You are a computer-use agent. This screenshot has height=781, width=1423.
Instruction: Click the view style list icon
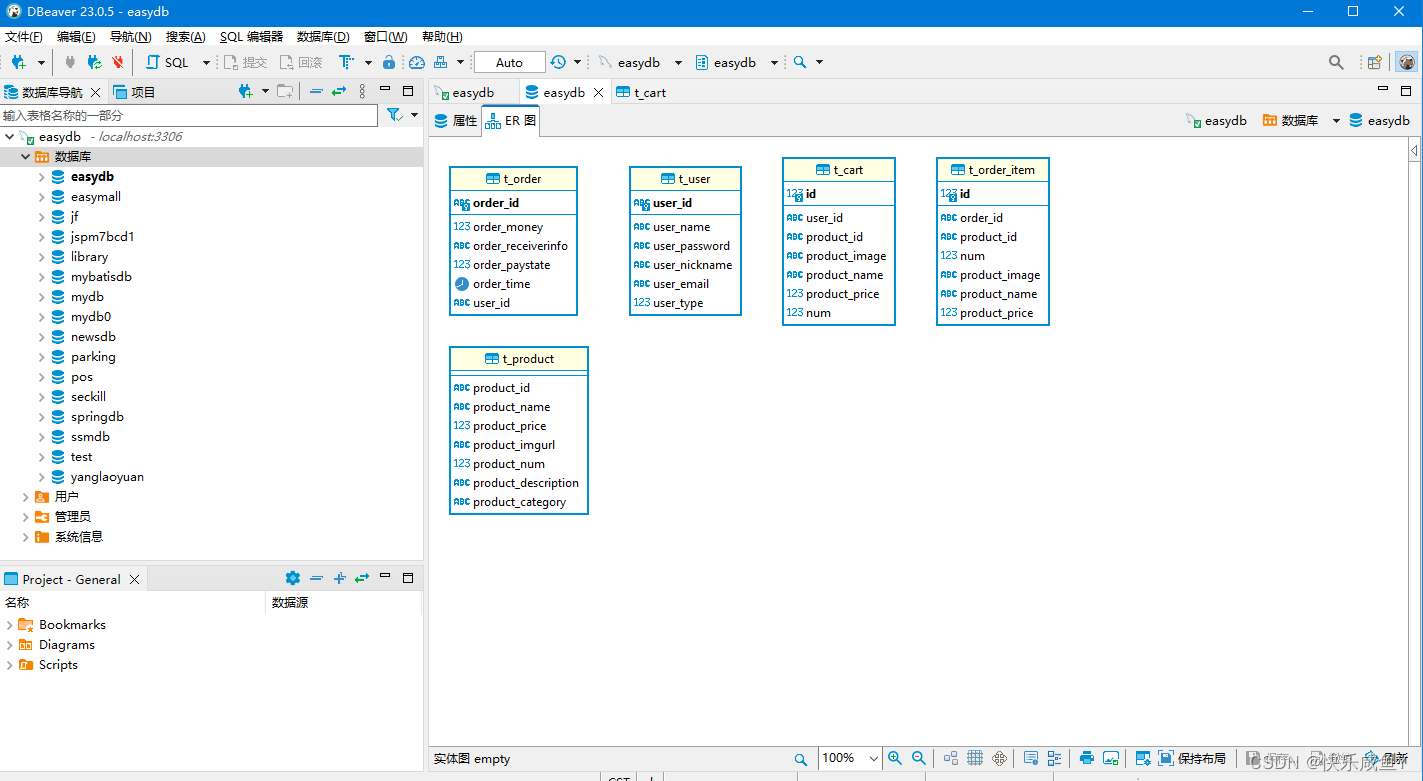coord(1055,758)
